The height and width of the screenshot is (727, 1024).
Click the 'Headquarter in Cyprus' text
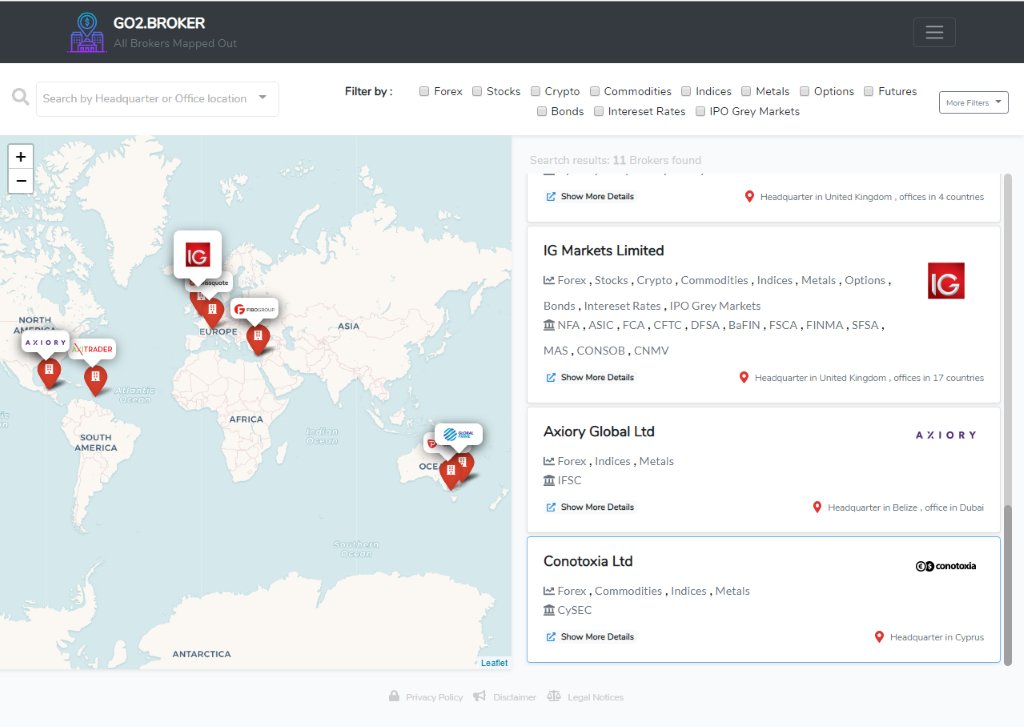[936, 637]
